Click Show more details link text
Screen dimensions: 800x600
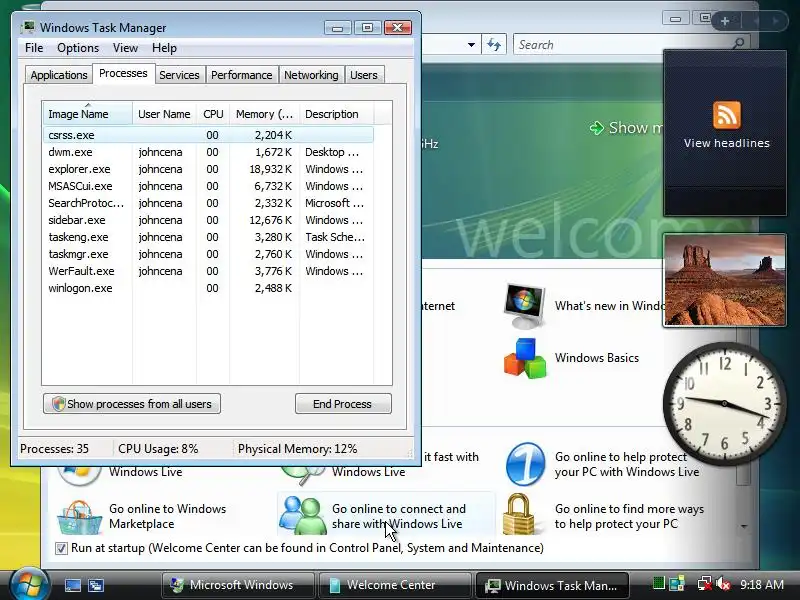tap(636, 128)
